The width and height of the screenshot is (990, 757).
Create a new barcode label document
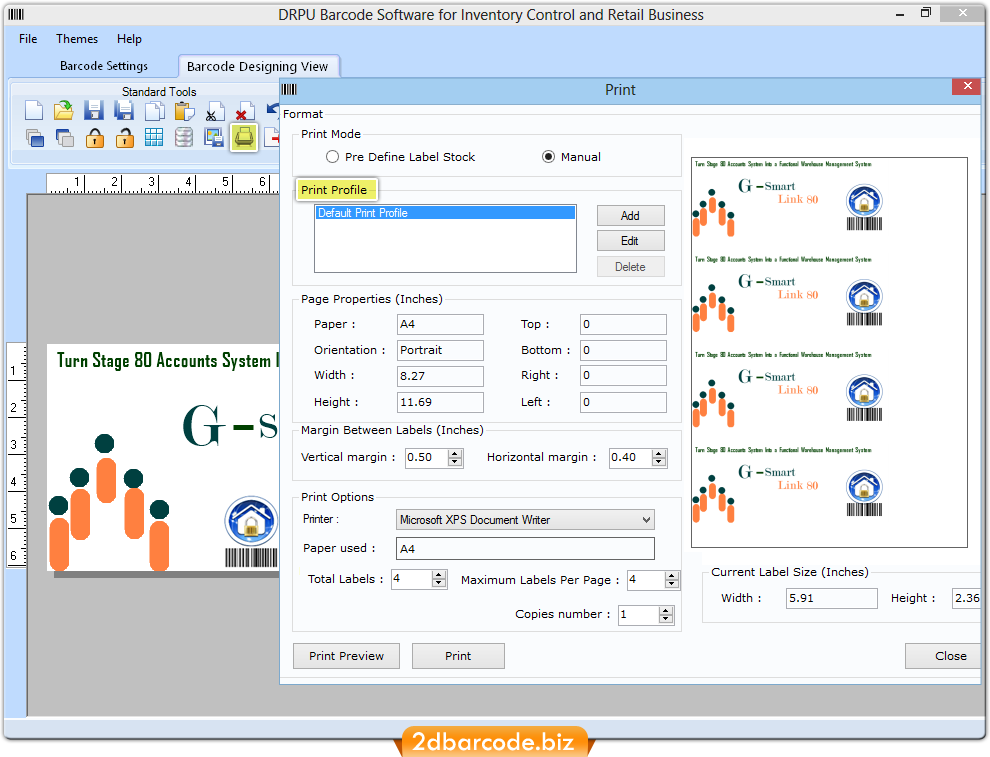tap(34, 110)
